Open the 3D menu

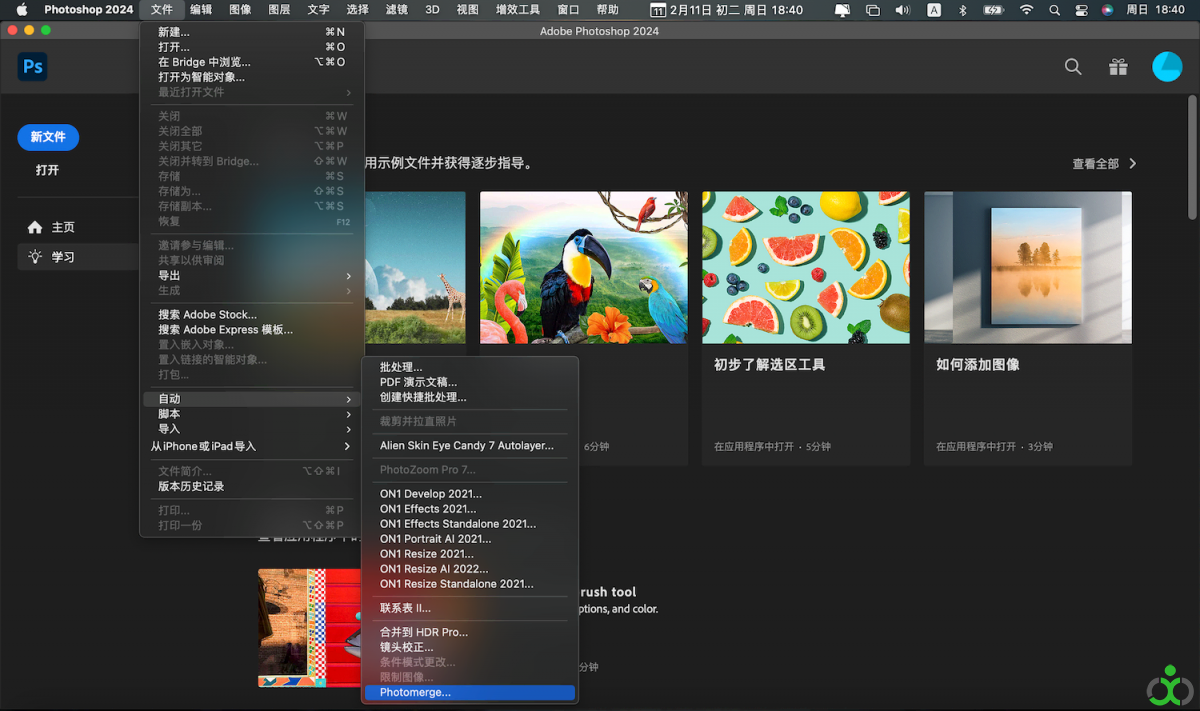pyautogui.click(x=432, y=10)
